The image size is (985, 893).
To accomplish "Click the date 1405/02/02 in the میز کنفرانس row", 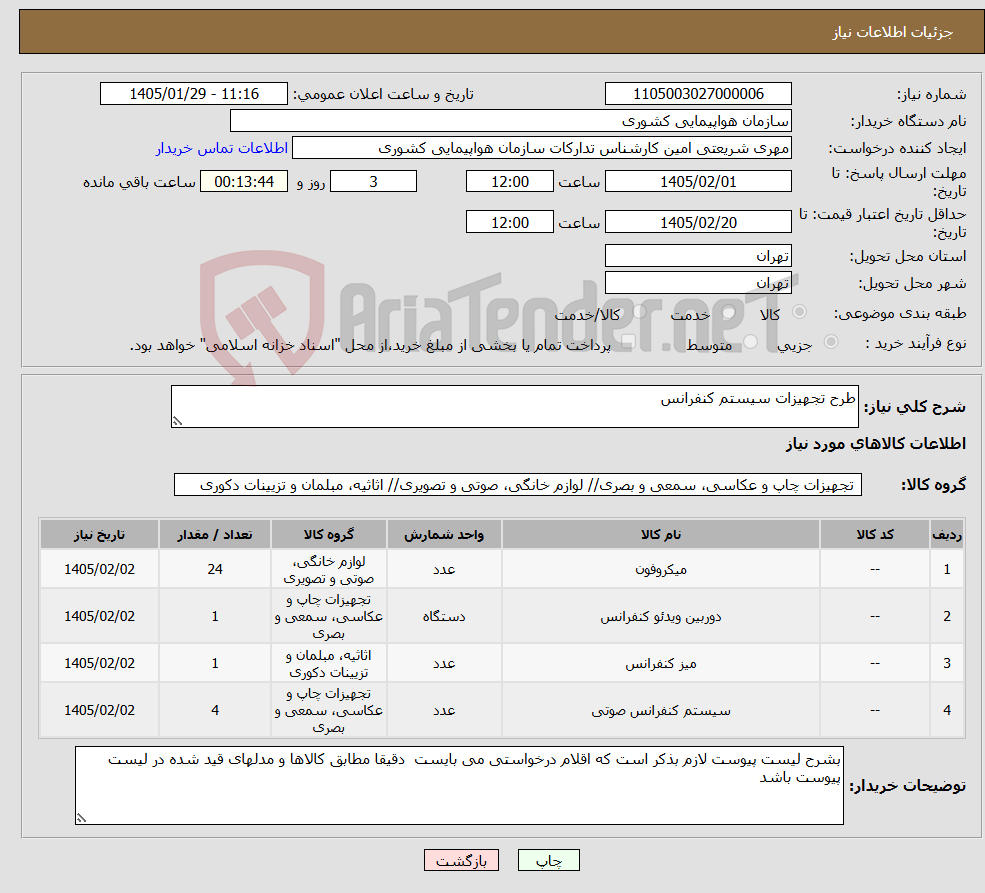I will click(x=99, y=663).
